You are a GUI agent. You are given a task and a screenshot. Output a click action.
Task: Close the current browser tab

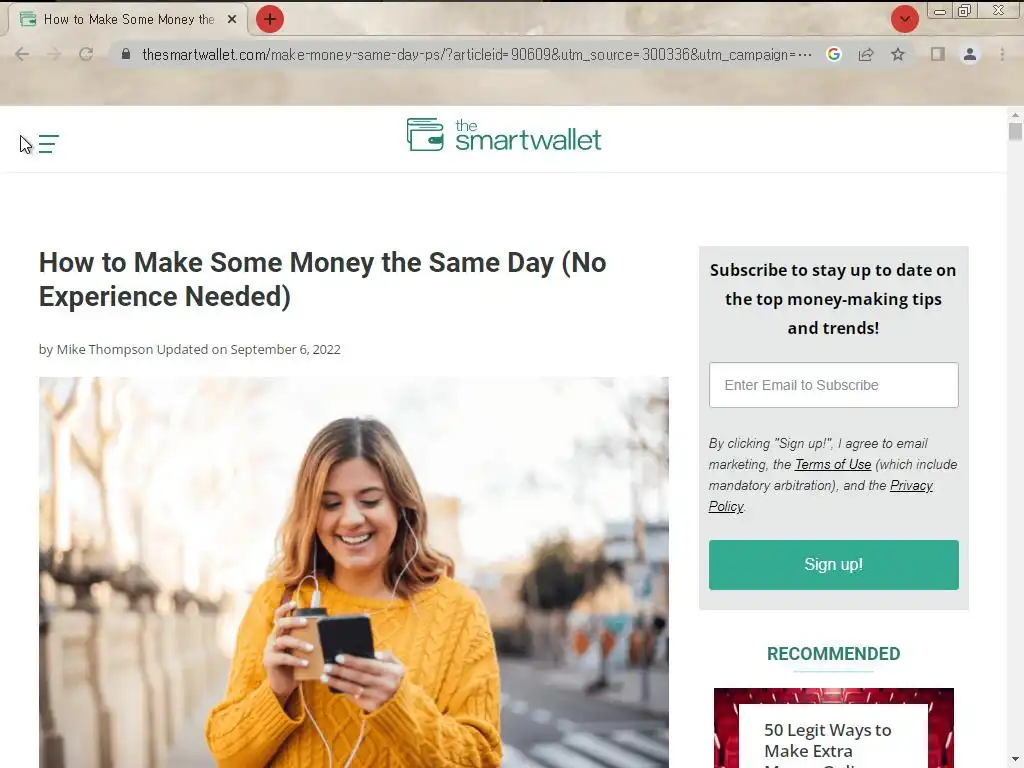(x=232, y=20)
